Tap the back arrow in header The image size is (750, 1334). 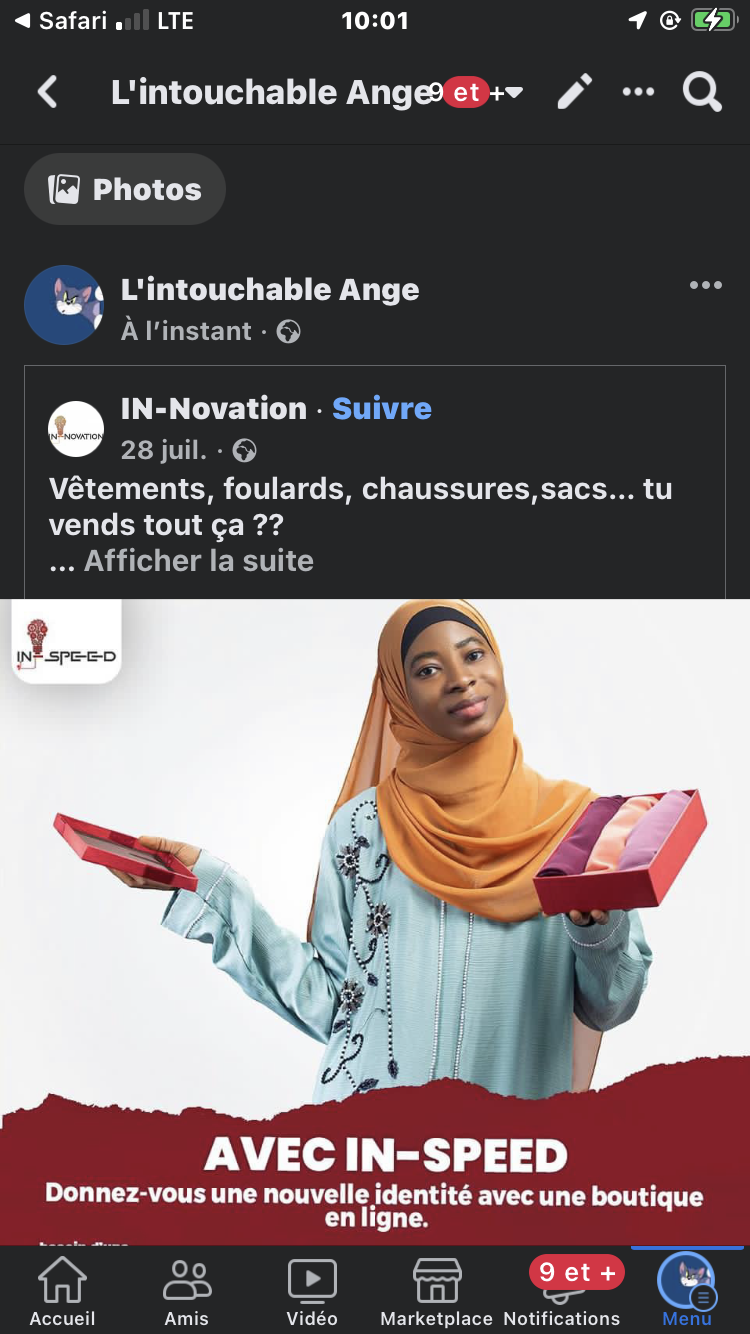tap(47, 93)
